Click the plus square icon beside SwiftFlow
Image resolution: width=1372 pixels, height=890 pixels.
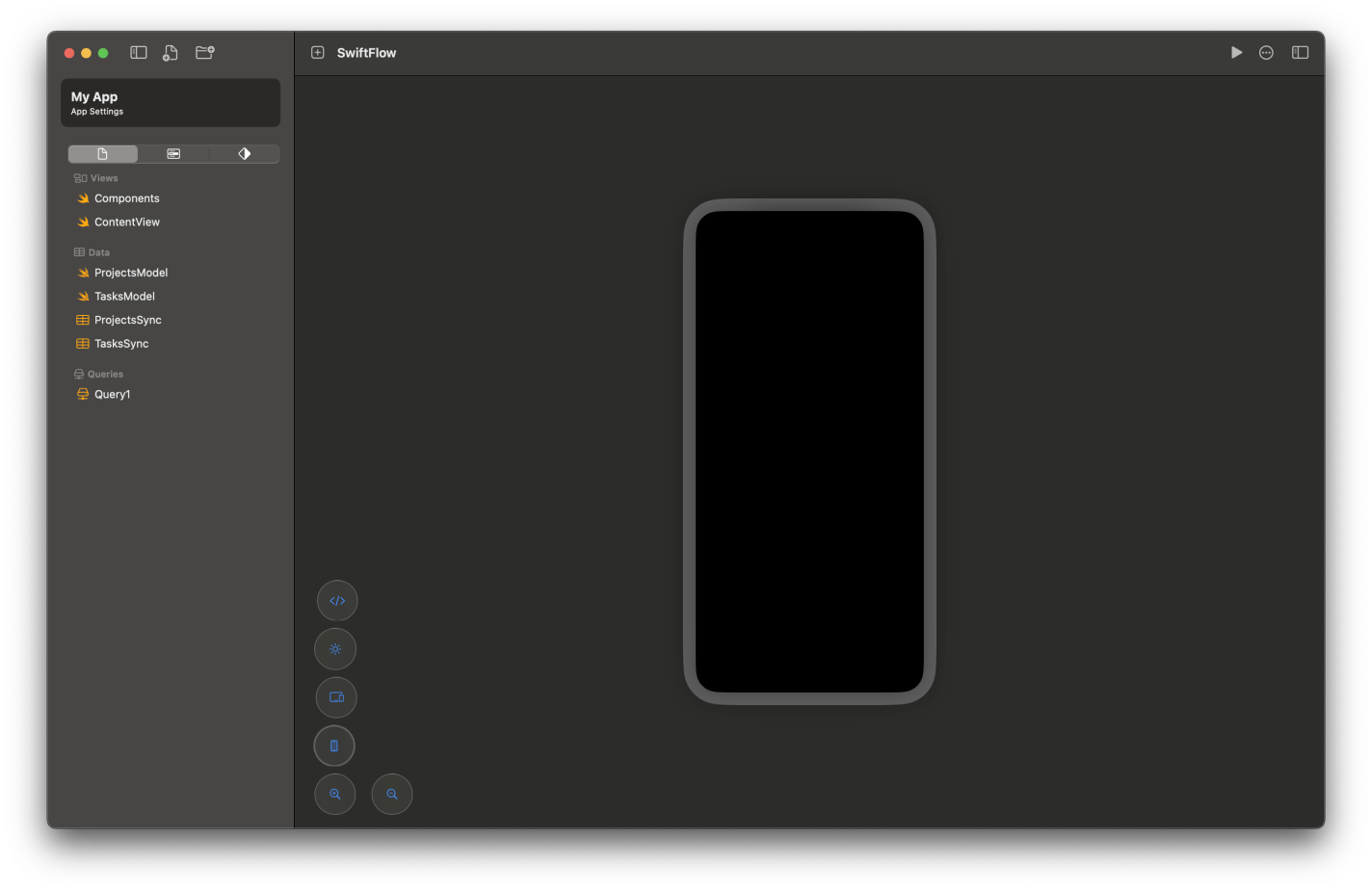pos(318,53)
